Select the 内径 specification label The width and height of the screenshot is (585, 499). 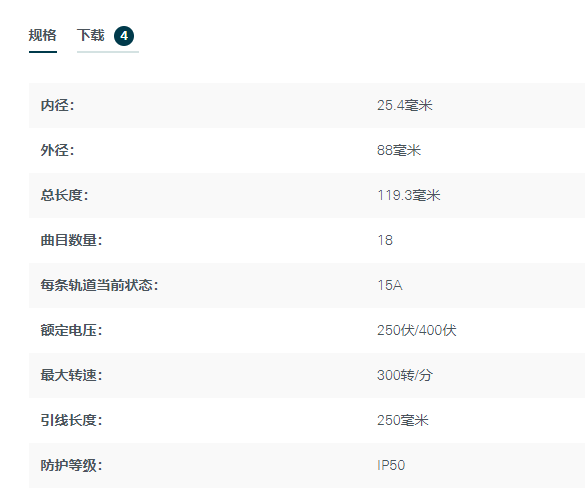[x=57, y=105]
